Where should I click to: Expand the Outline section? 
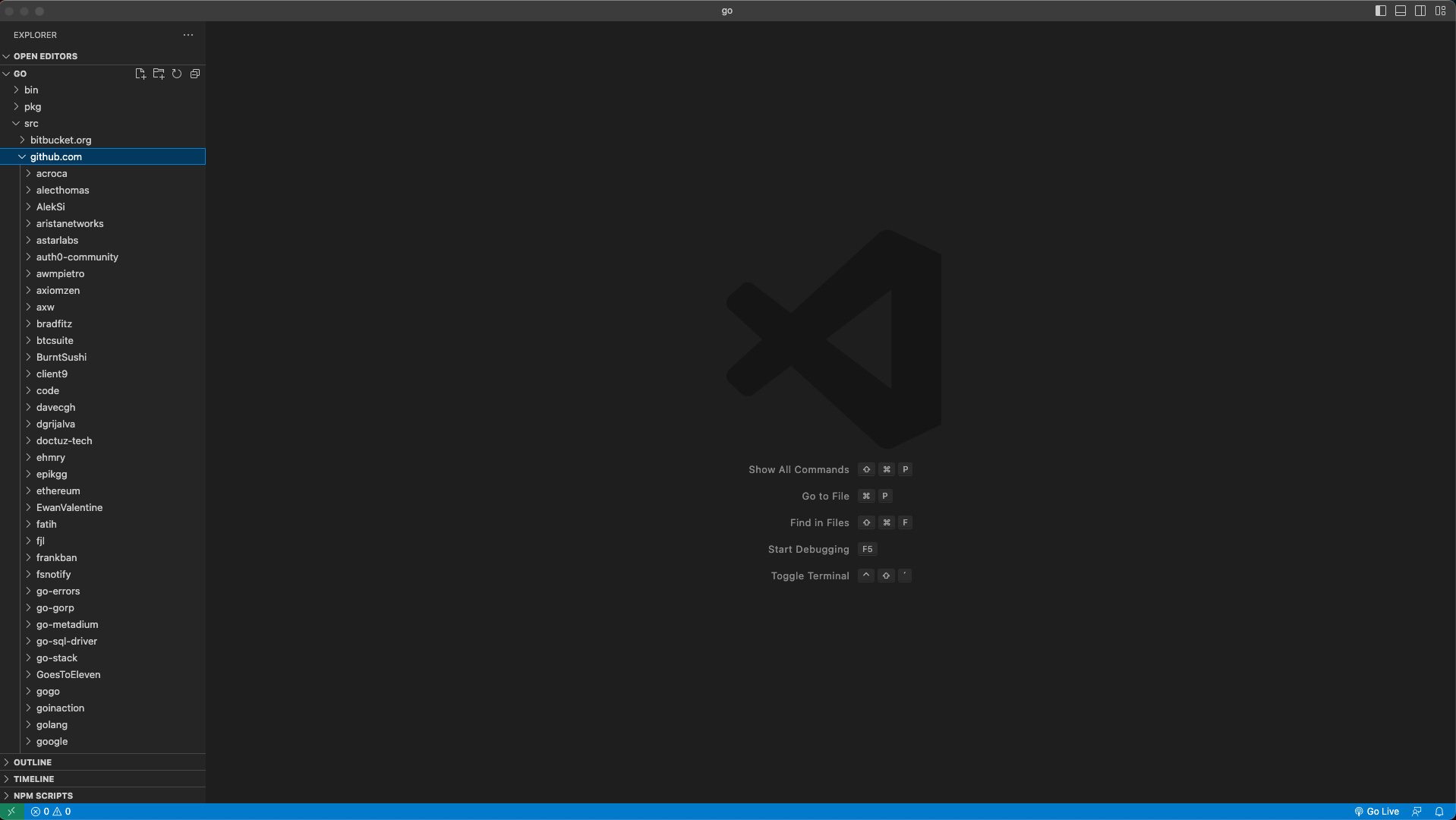click(x=102, y=762)
